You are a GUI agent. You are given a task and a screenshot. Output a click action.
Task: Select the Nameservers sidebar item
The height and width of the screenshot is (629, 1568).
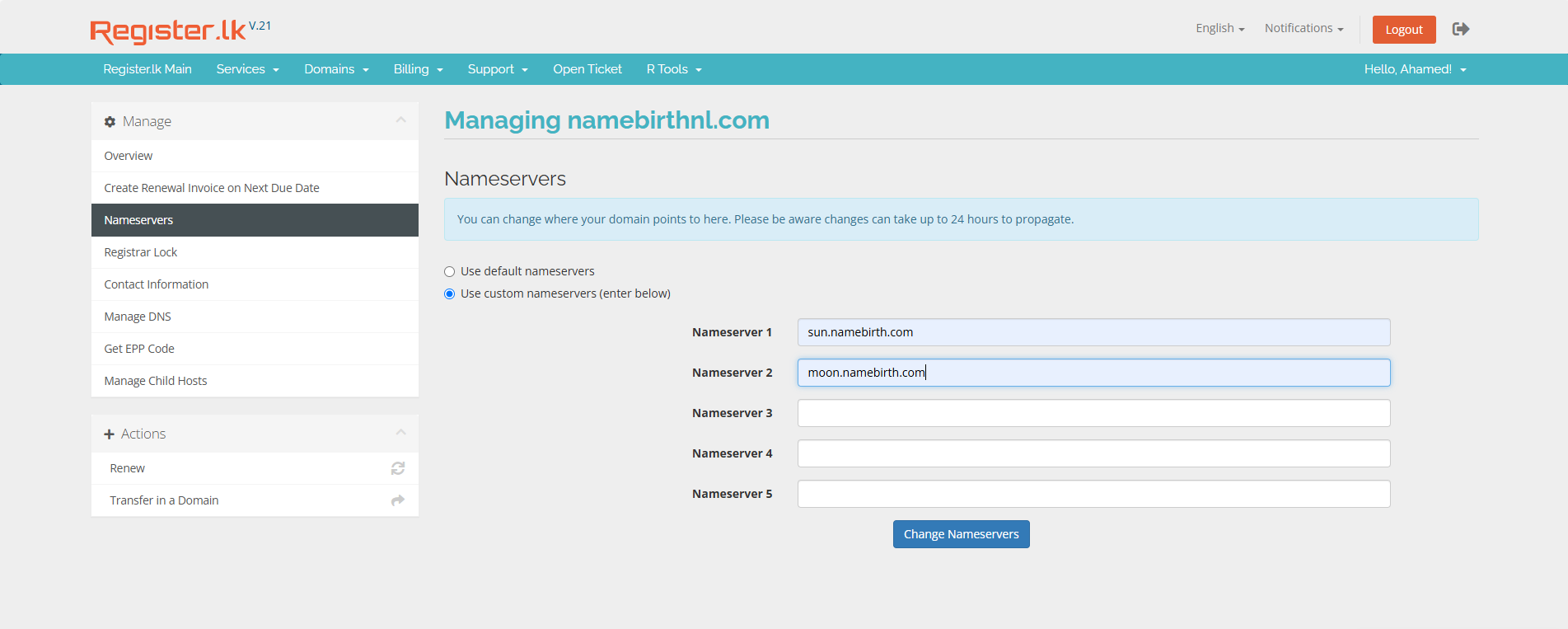point(255,220)
